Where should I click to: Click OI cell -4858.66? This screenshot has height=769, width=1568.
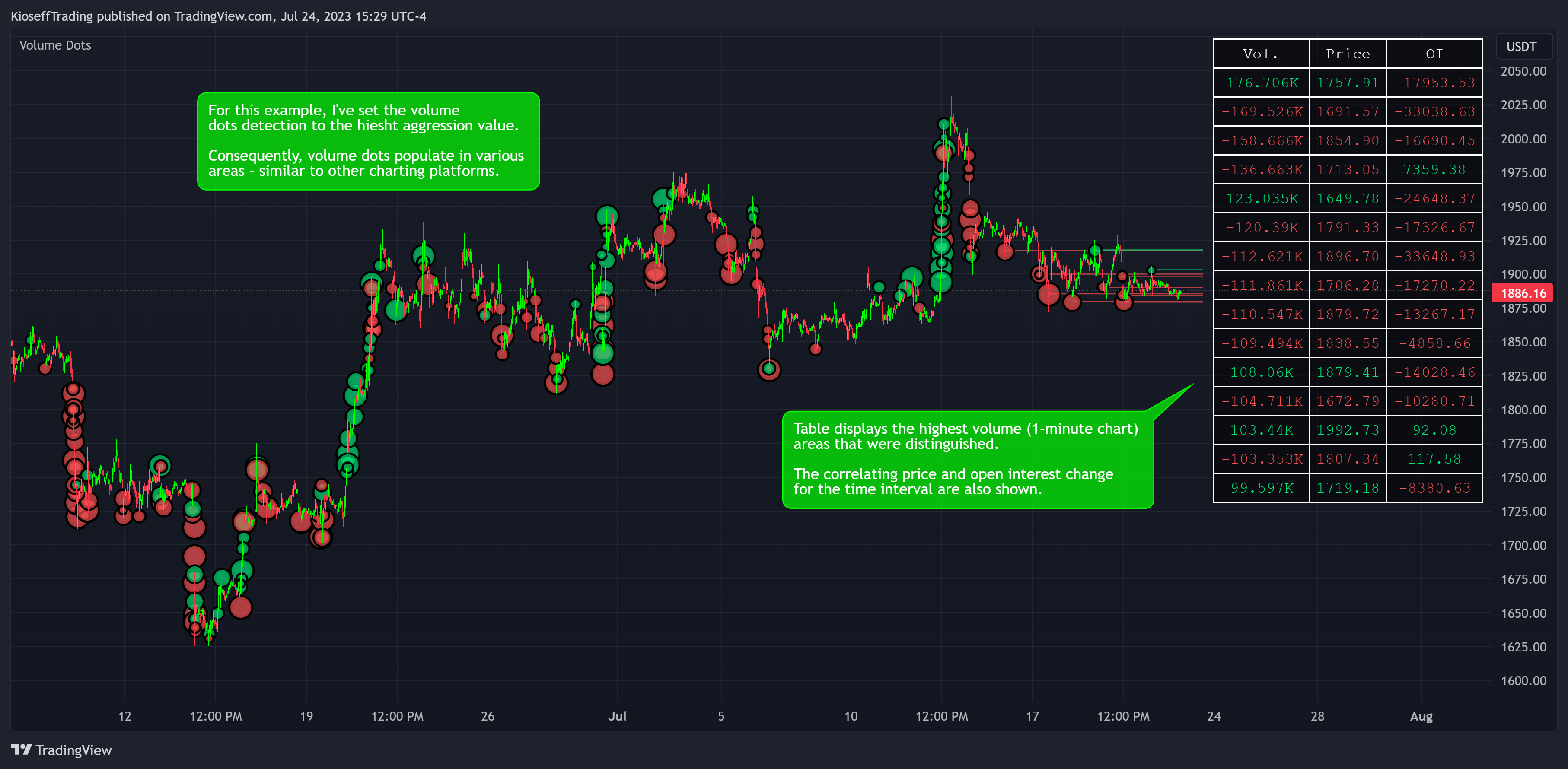[1434, 343]
